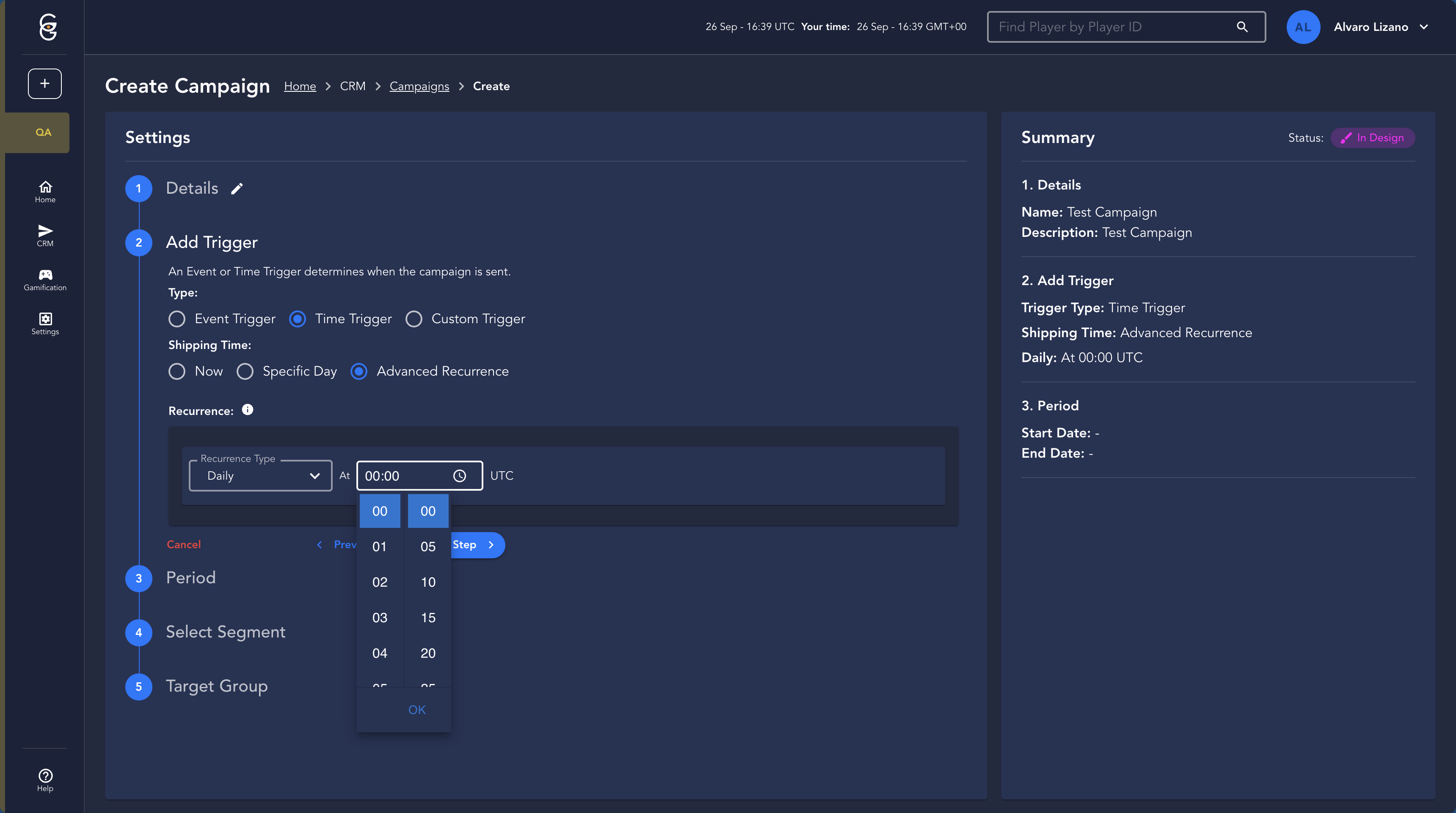Select the Custom Trigger radio option
1456x813 pixels.
coord(414,319)
